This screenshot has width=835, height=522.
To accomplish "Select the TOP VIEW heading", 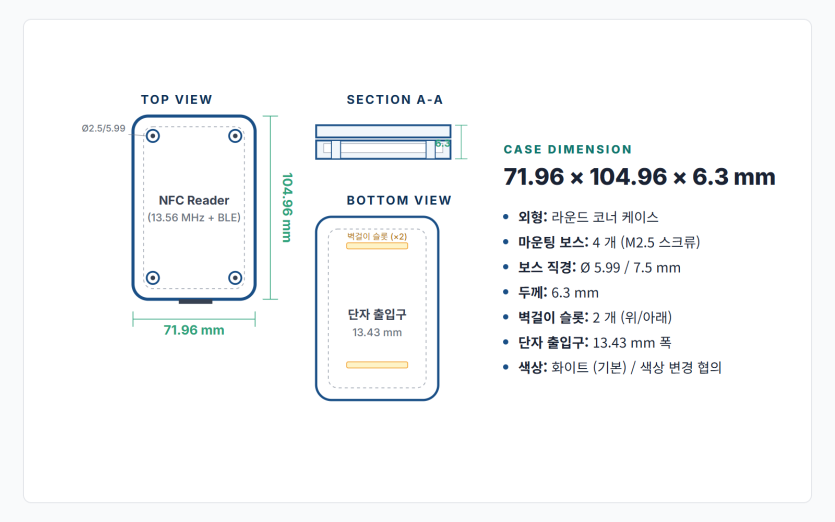I will pyautogui.click(x=177, y=100).
